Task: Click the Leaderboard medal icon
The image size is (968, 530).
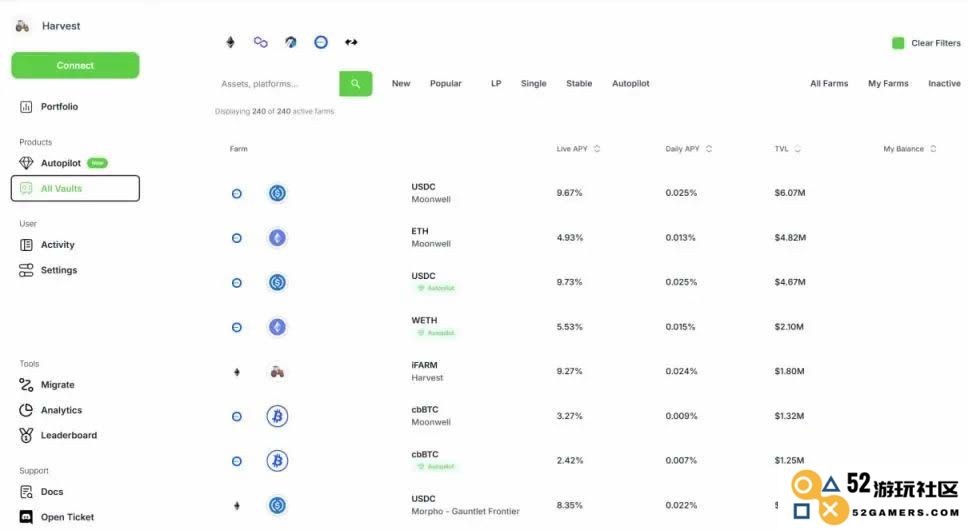Action: (x=26, y=435)
